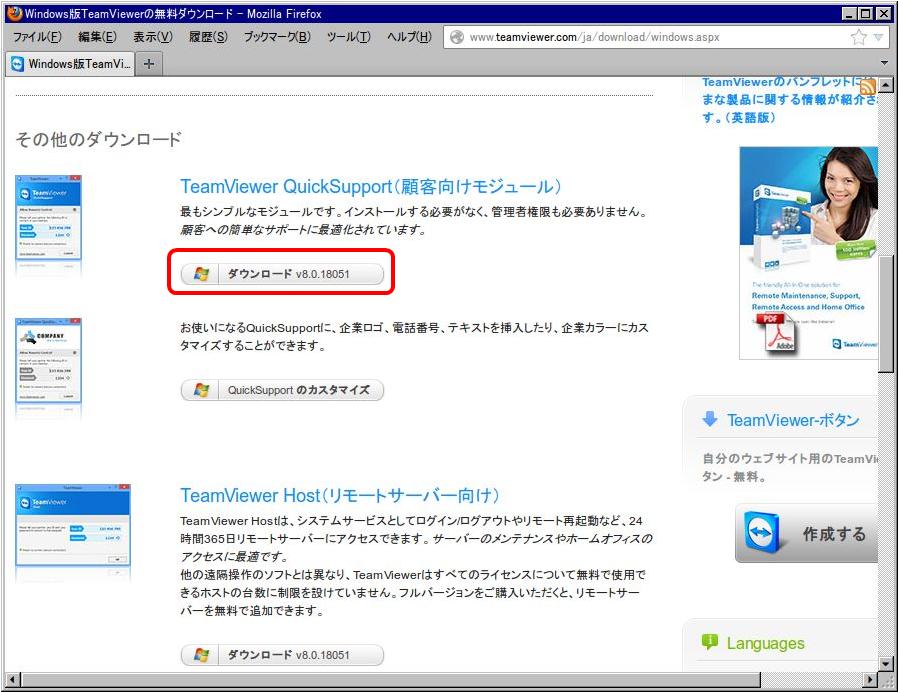The height and width of the screenshot is (693, 899).
Task: Click the horizontal scrollbar thumb
Action: 391,680
